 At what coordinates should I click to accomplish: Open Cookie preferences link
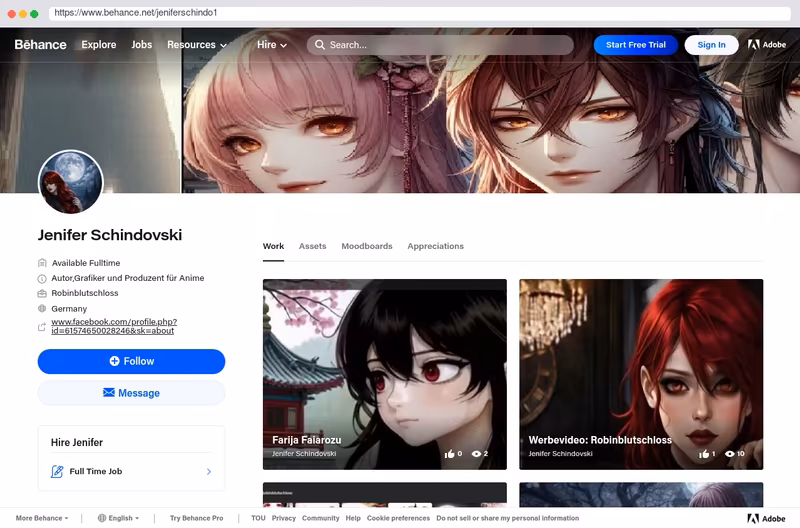(x=398, y=518)
